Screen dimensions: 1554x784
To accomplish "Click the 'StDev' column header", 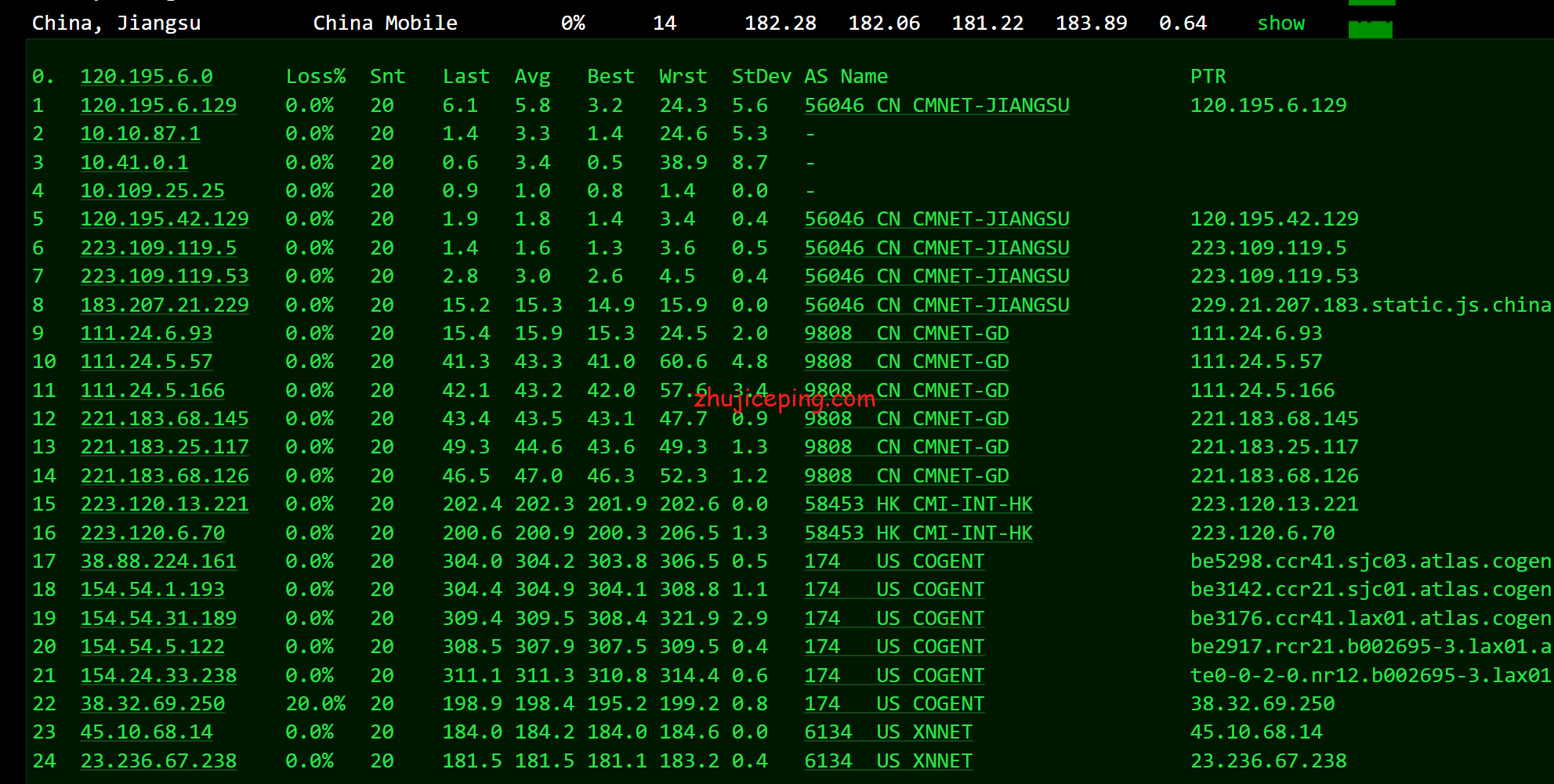I will pos(761,77).
